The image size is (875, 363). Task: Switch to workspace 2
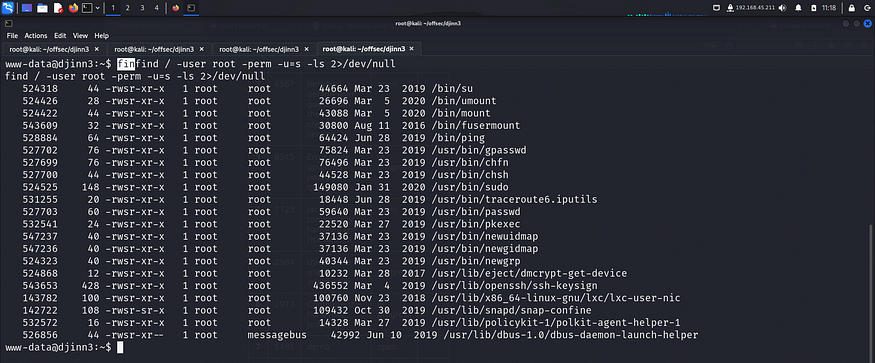[127, 8]
